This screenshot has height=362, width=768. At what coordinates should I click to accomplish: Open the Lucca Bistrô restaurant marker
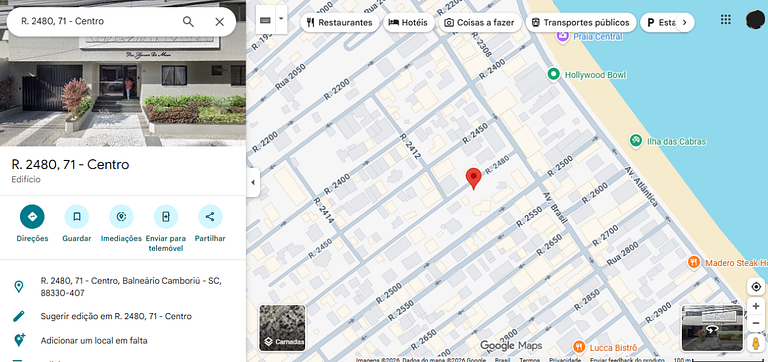578,347
